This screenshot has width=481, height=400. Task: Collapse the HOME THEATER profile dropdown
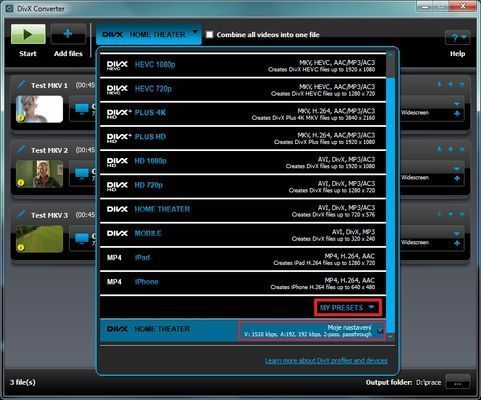pos(149,34)
